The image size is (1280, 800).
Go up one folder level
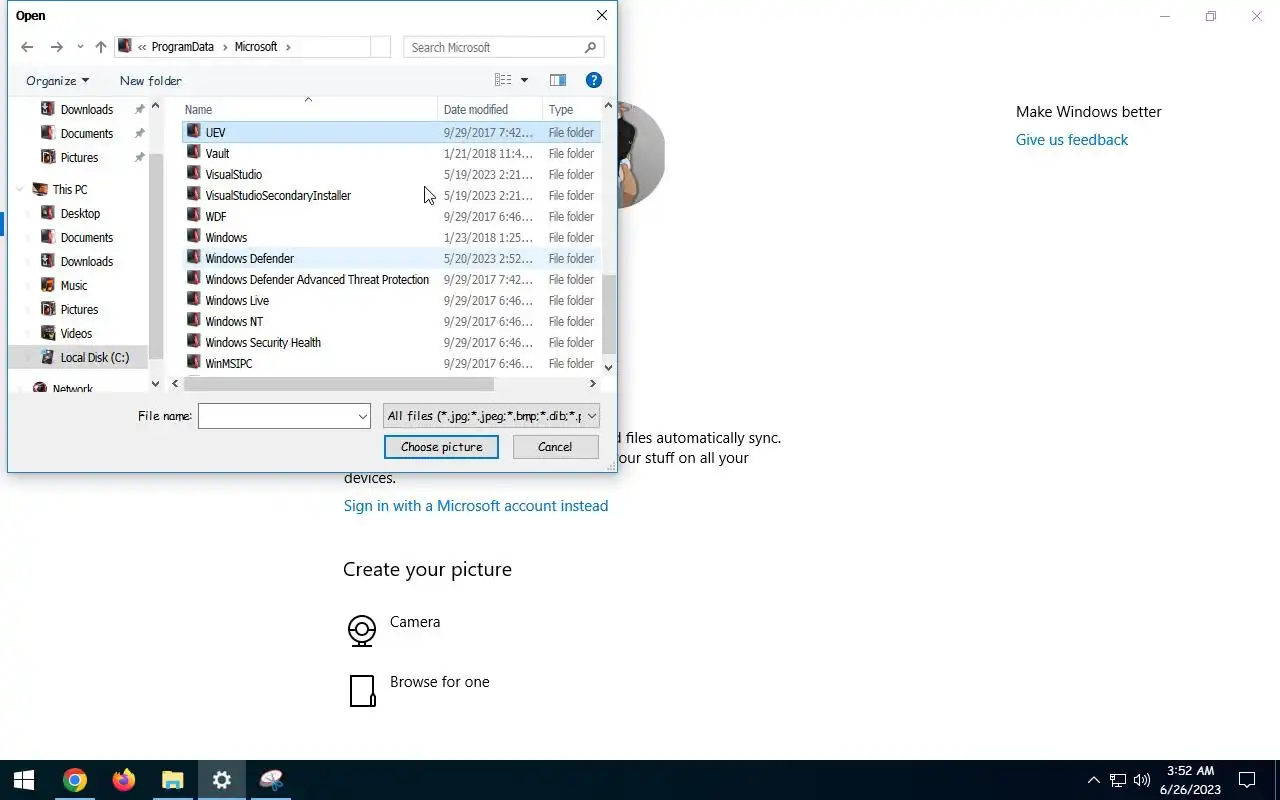[101, 47]
